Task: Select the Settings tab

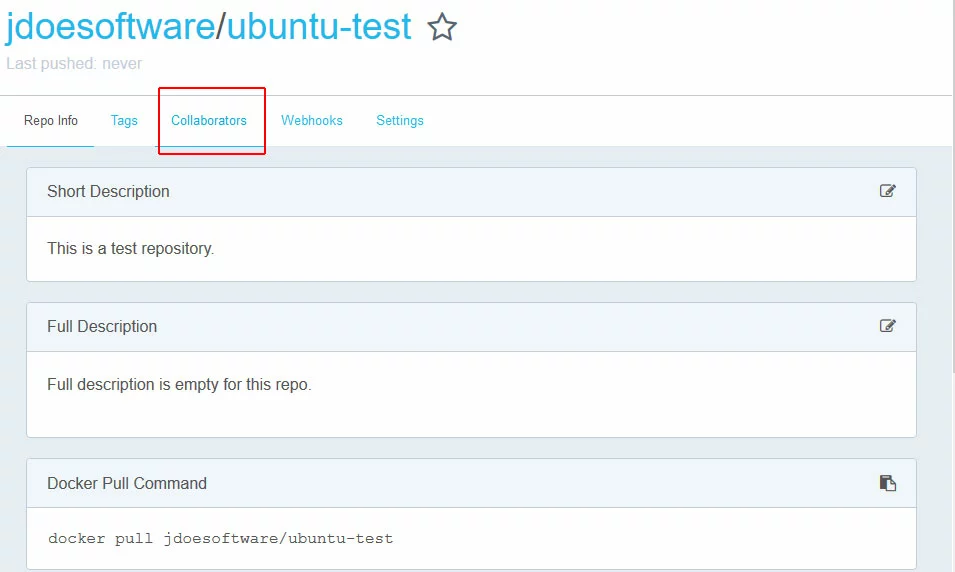Action: point(400,121)
